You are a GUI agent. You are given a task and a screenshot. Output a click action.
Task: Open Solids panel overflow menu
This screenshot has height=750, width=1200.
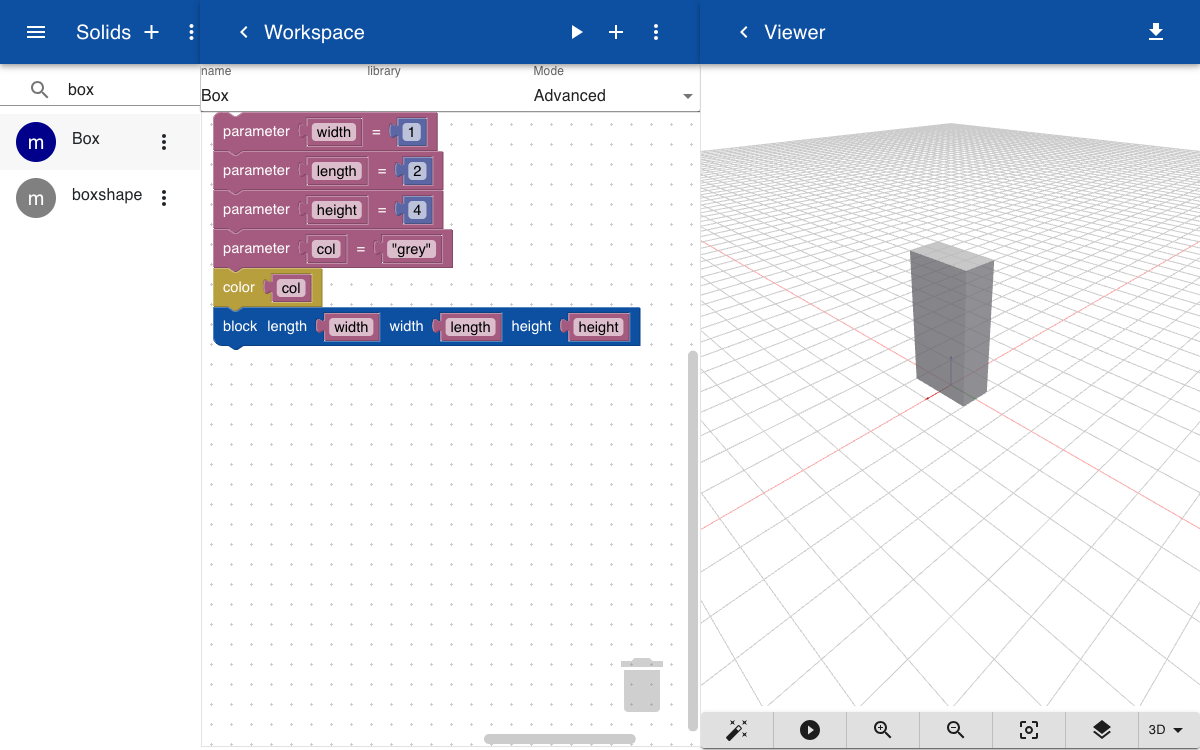(191, 32)
